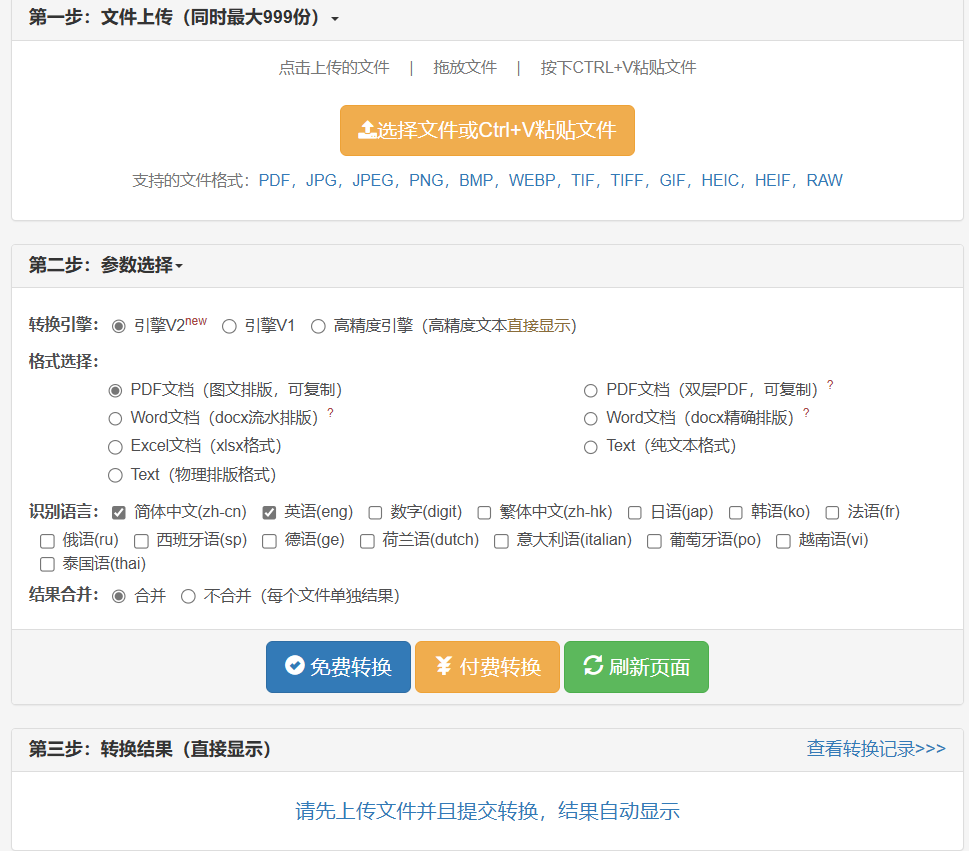969x851 pixels.
Task: Uncheck the 英语(eng) checkbox
Action: (x=269, y=512)
